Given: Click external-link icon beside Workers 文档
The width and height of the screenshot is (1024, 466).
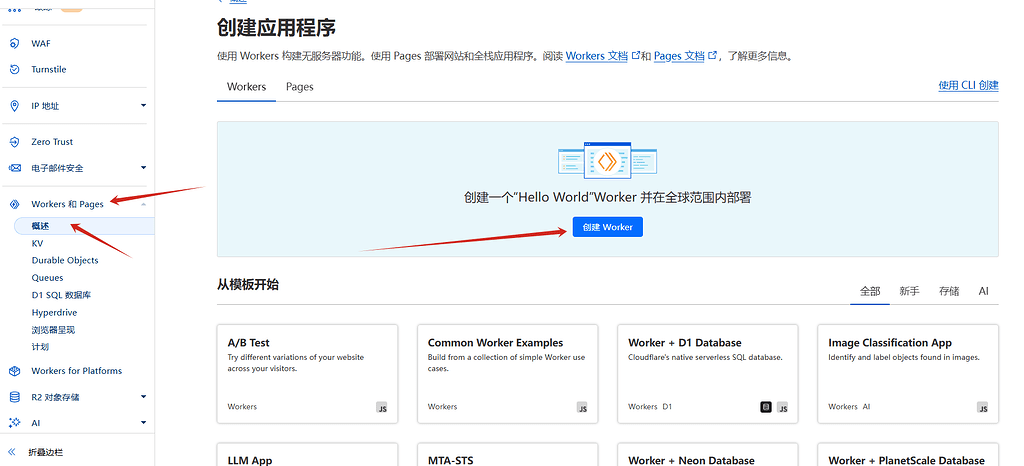Looking at the screenshot, I should pyautogui.click(x=635, y=55).
